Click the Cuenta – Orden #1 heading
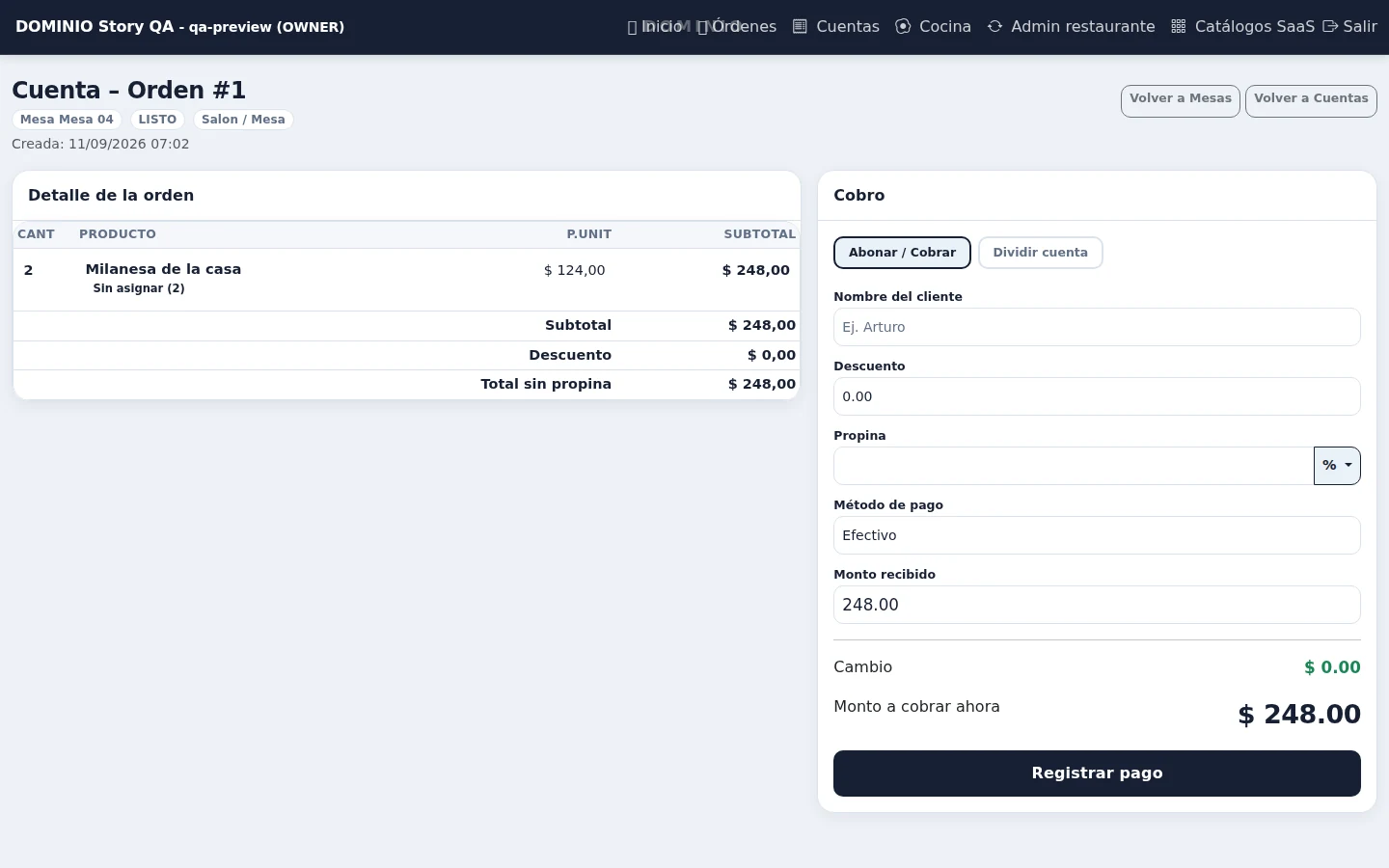Screen dimensions: 1389x868 point(129,90)
